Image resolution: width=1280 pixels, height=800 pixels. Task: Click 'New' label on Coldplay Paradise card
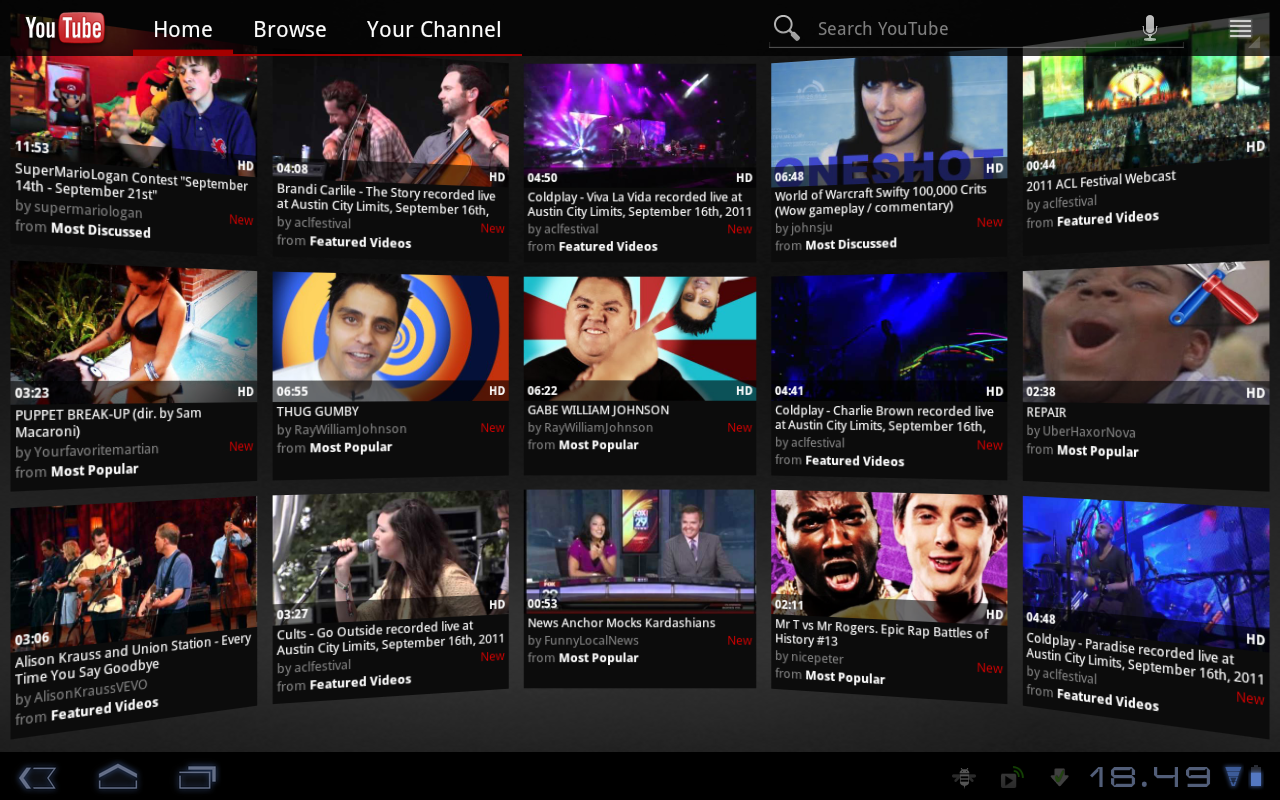click(x=1250, y=699)
